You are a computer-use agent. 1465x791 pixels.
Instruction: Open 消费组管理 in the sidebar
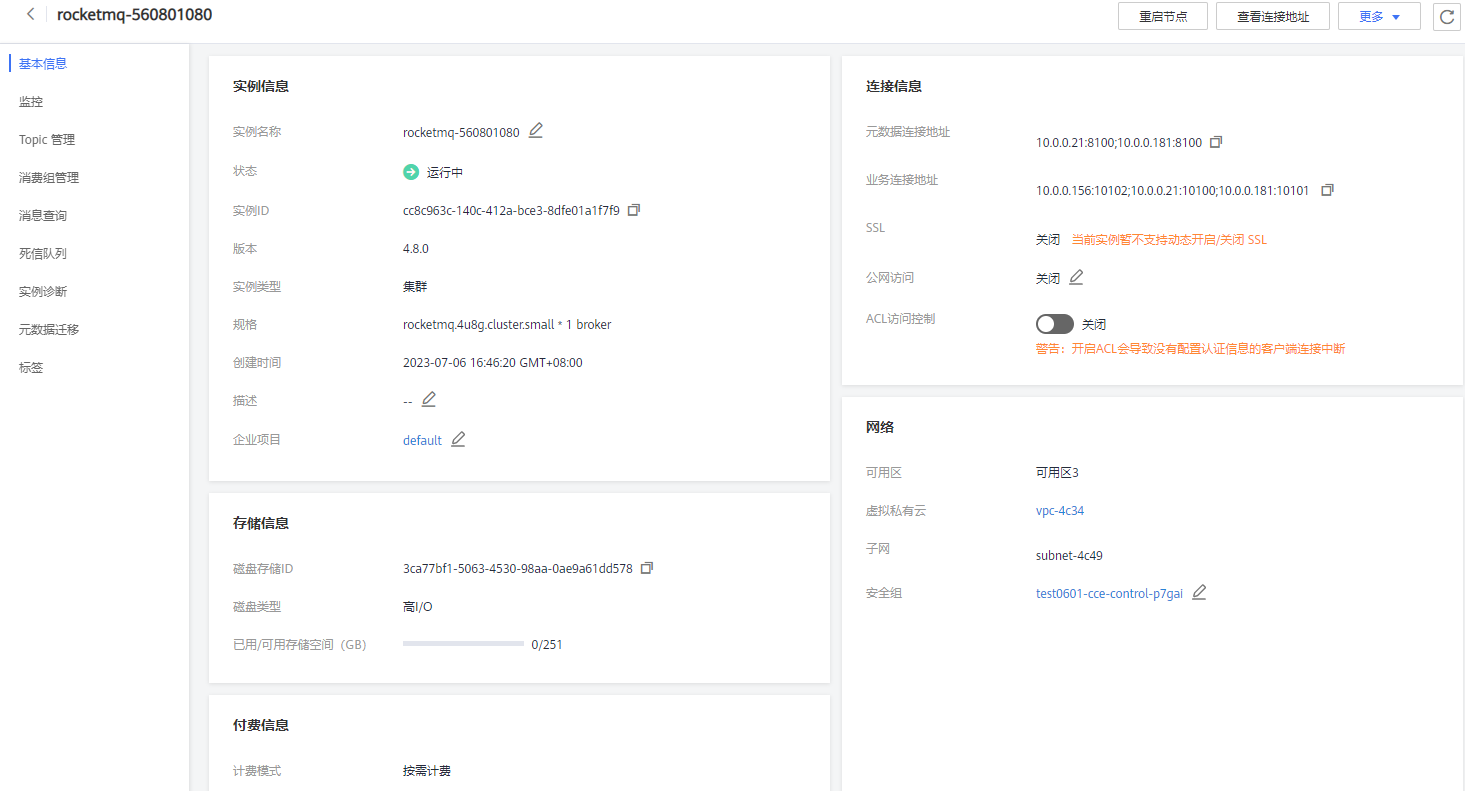49,178
